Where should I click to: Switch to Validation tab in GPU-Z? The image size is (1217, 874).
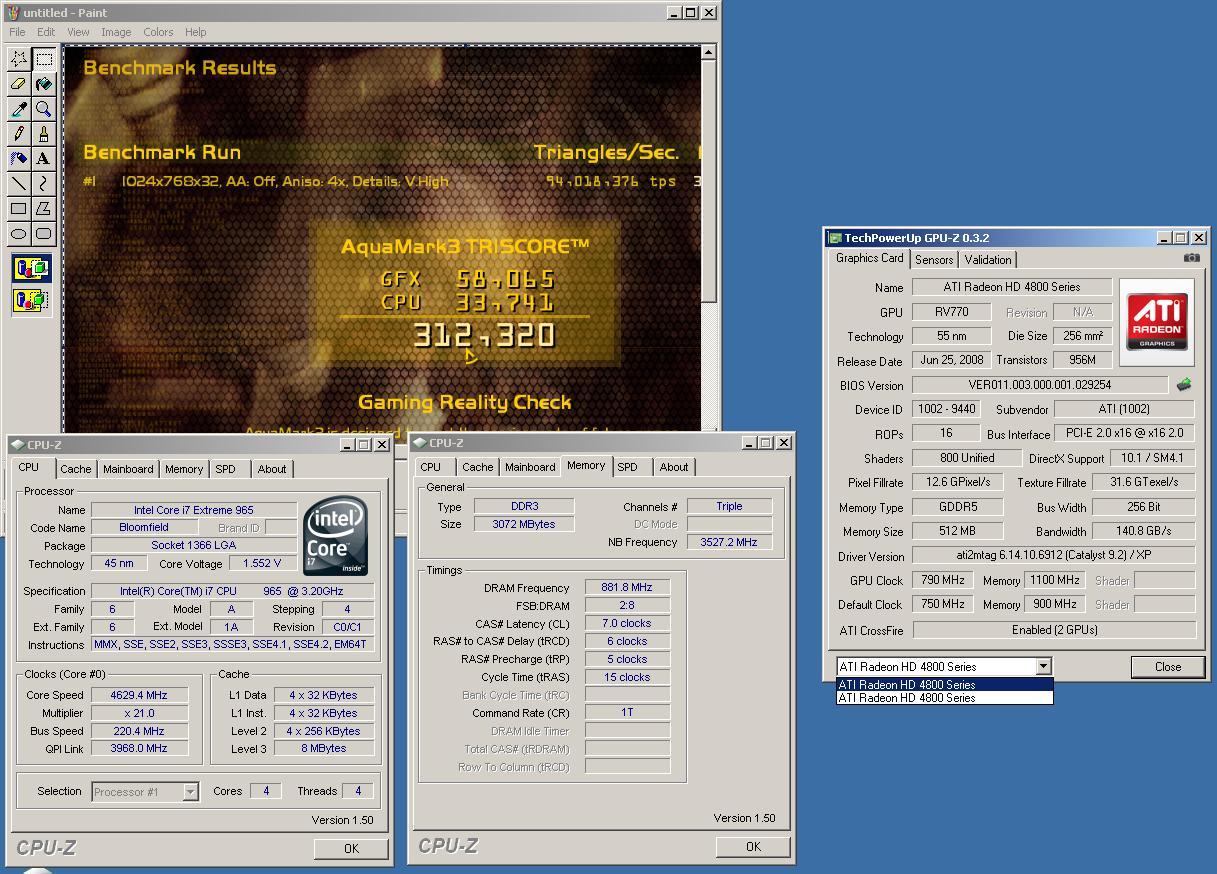[988, 260]
